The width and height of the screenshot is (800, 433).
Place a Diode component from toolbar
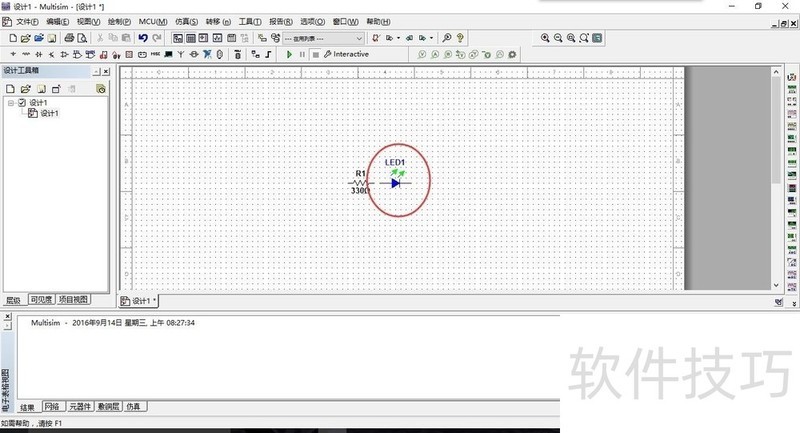(39, 54)
